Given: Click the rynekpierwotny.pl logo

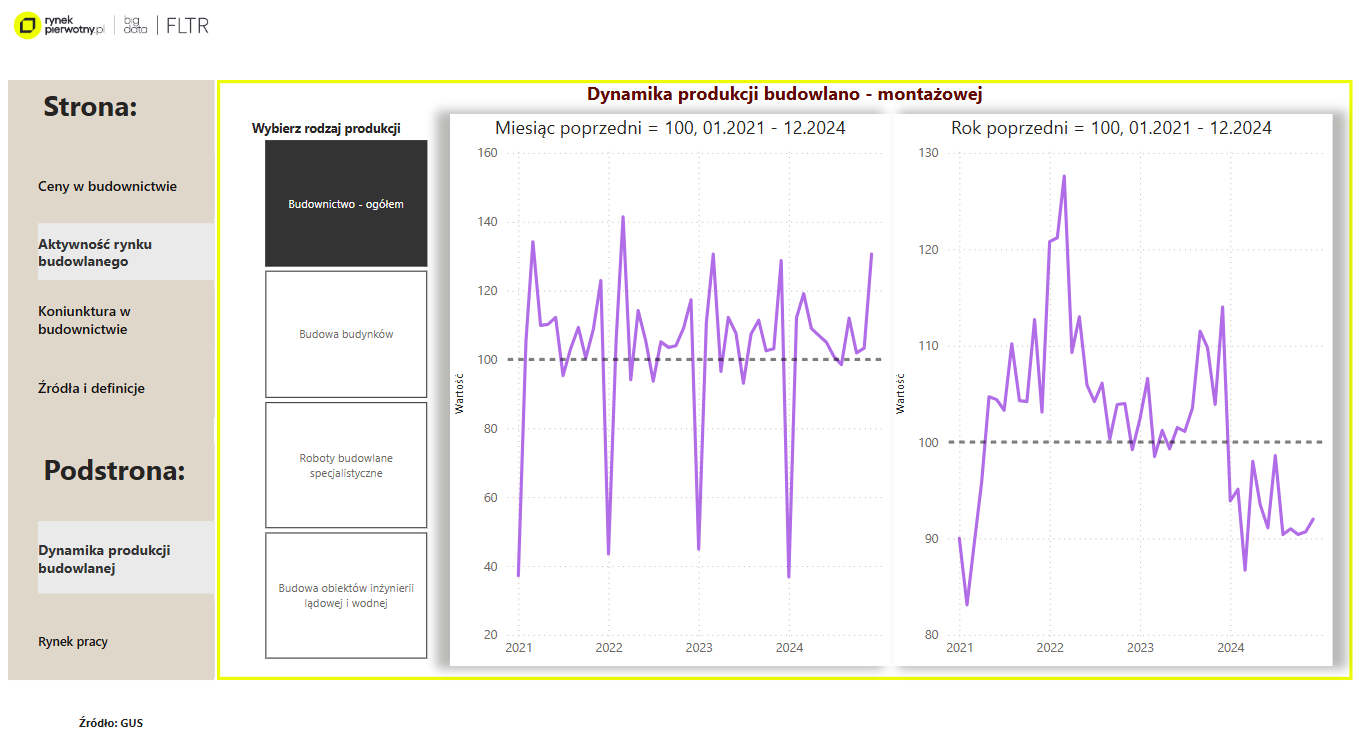Looking at the screenshot, I should [60, 26].
